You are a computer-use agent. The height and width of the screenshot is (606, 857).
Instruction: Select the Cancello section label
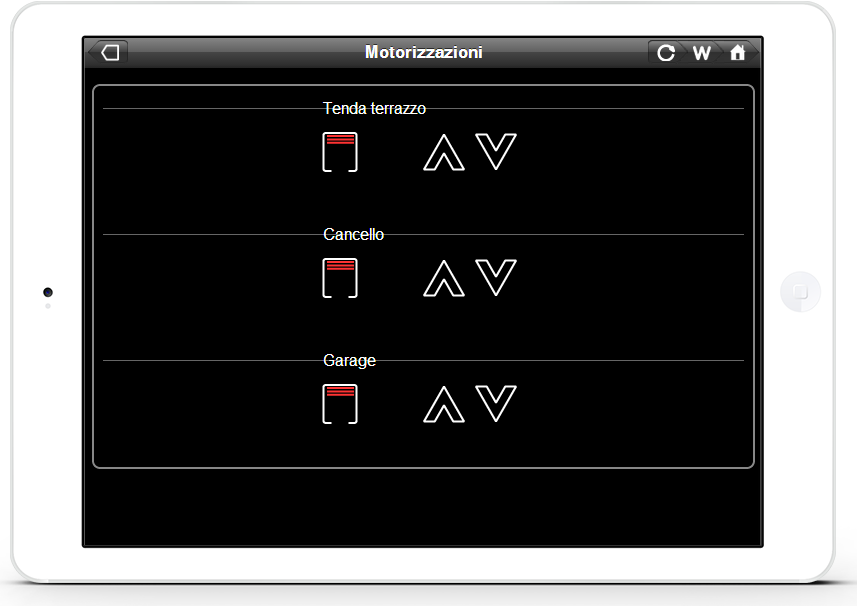pyautogui.click(x=354, y=234)
